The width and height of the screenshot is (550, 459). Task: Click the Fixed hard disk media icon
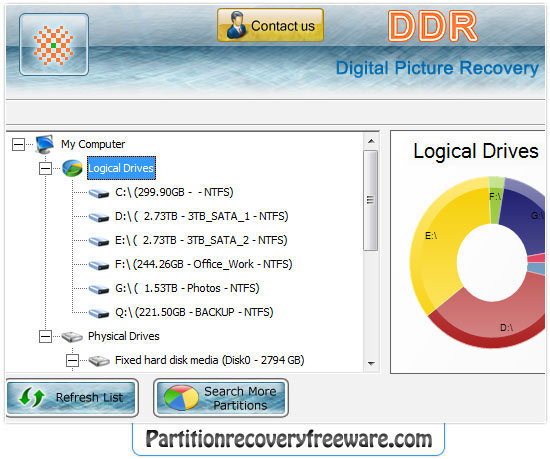pyautogui.click(x=99, y=360)
